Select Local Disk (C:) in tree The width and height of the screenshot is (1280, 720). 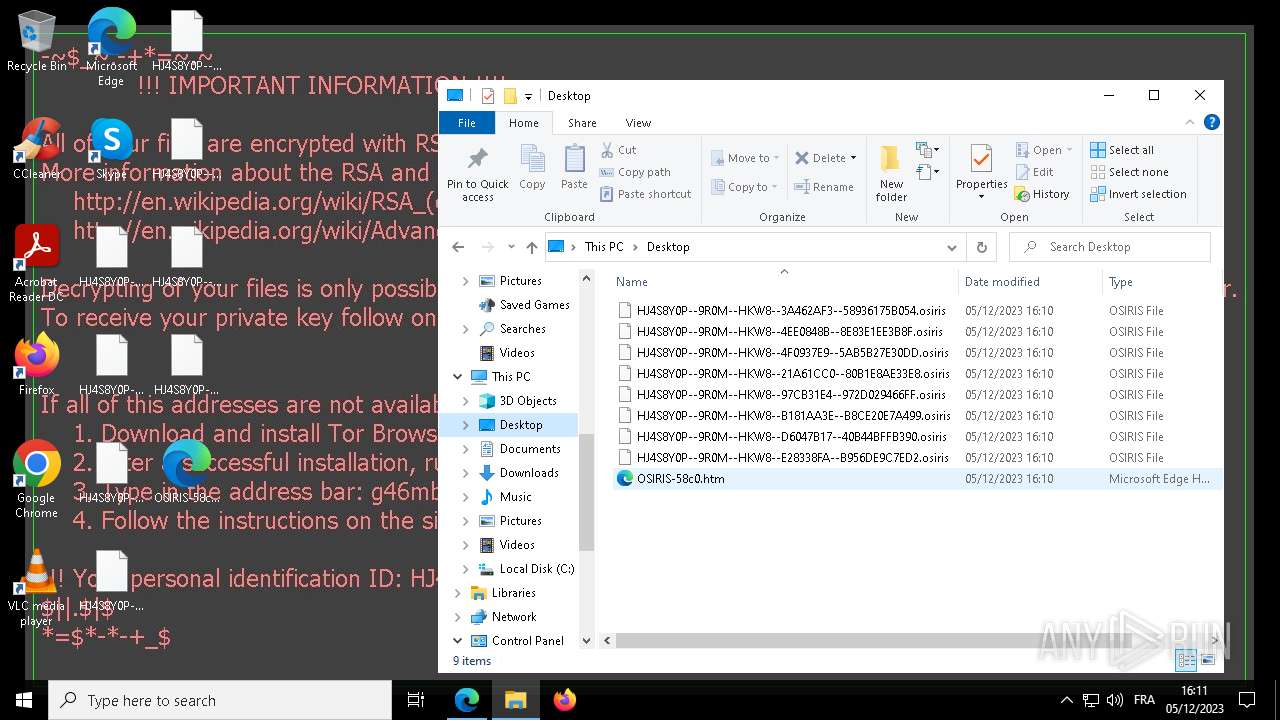pos(537,569)
